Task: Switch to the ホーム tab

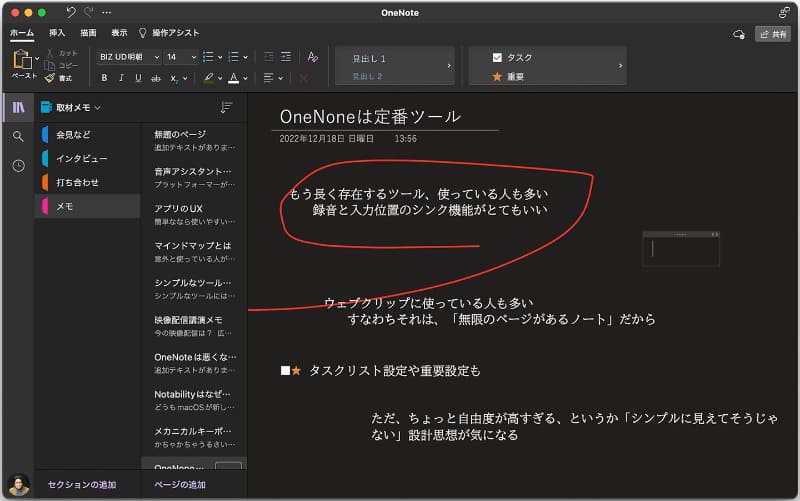Action: [x=22, y=33]
